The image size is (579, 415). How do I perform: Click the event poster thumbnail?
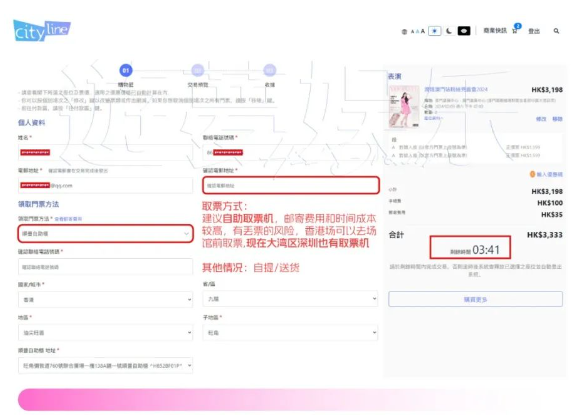coord(404,106)
